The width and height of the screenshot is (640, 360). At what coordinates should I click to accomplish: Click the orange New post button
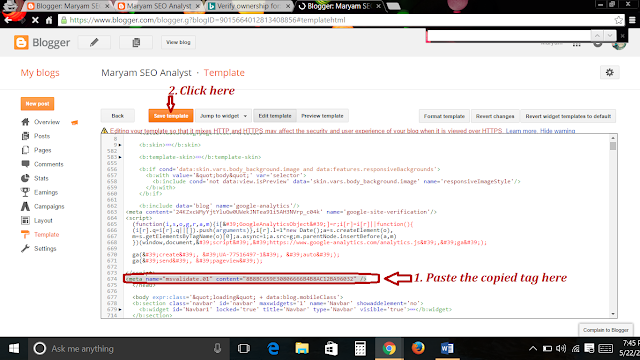tap(37, 104)
